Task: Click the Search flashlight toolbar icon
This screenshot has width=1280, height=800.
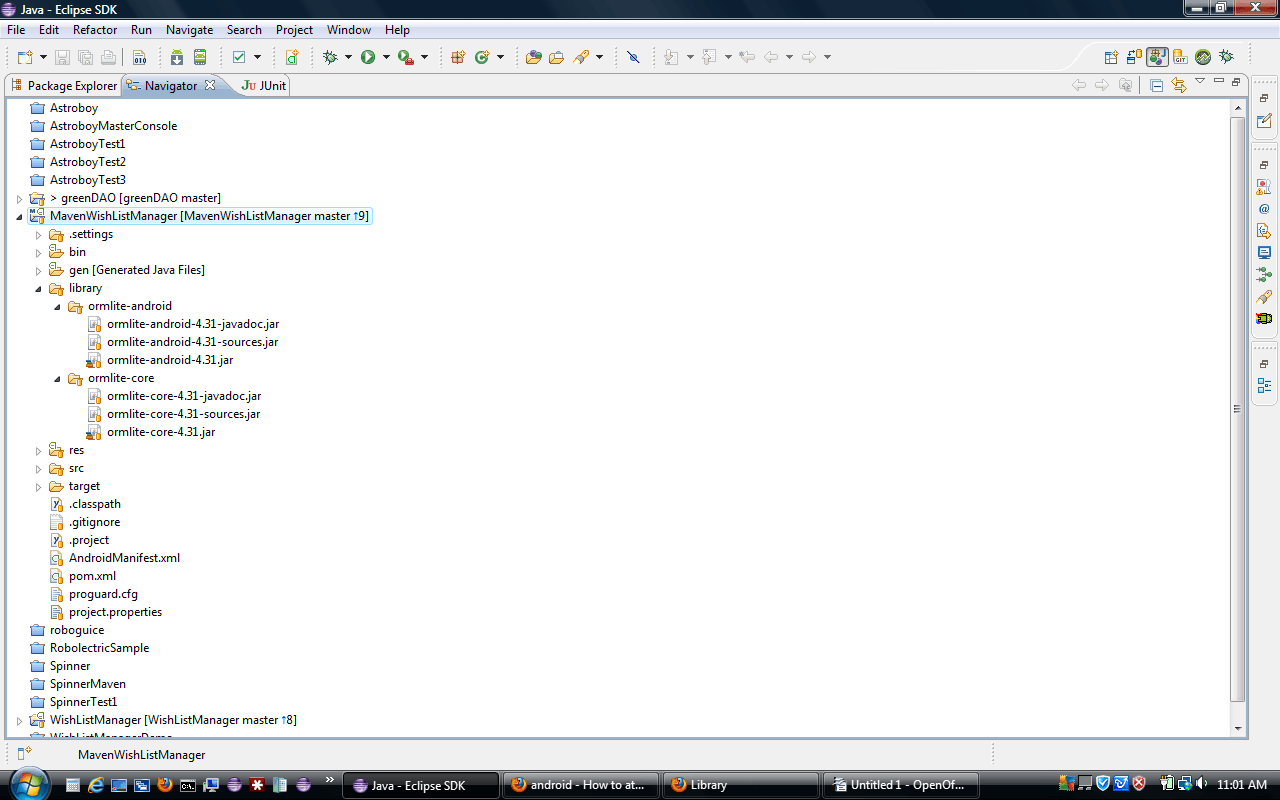Action: coord(581,57)
